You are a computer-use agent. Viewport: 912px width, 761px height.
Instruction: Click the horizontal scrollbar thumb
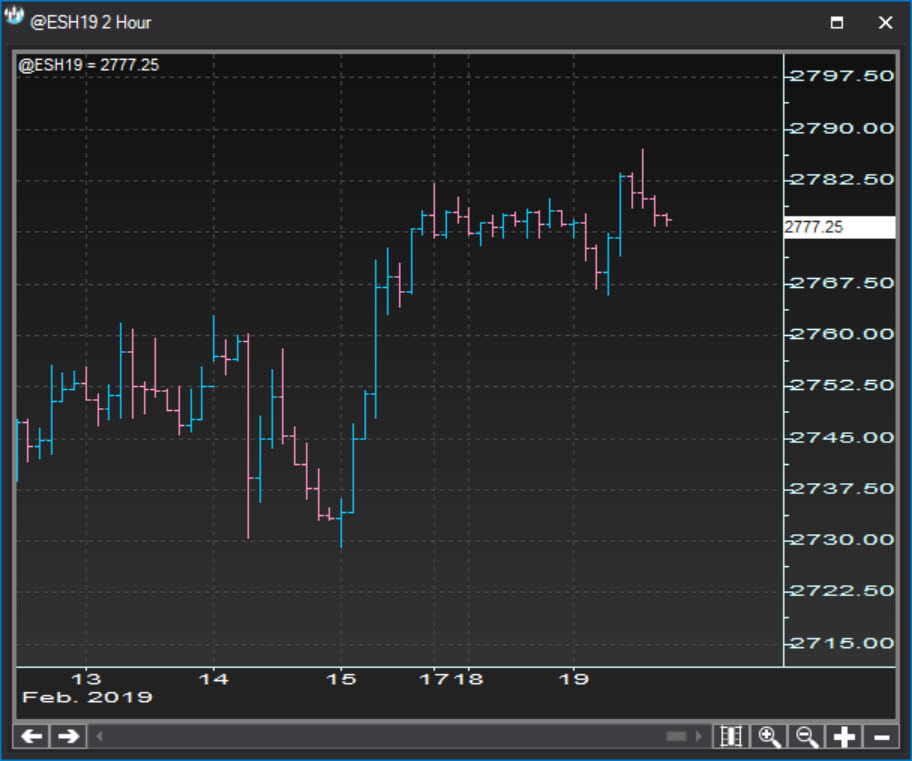(x=676, y=737)
